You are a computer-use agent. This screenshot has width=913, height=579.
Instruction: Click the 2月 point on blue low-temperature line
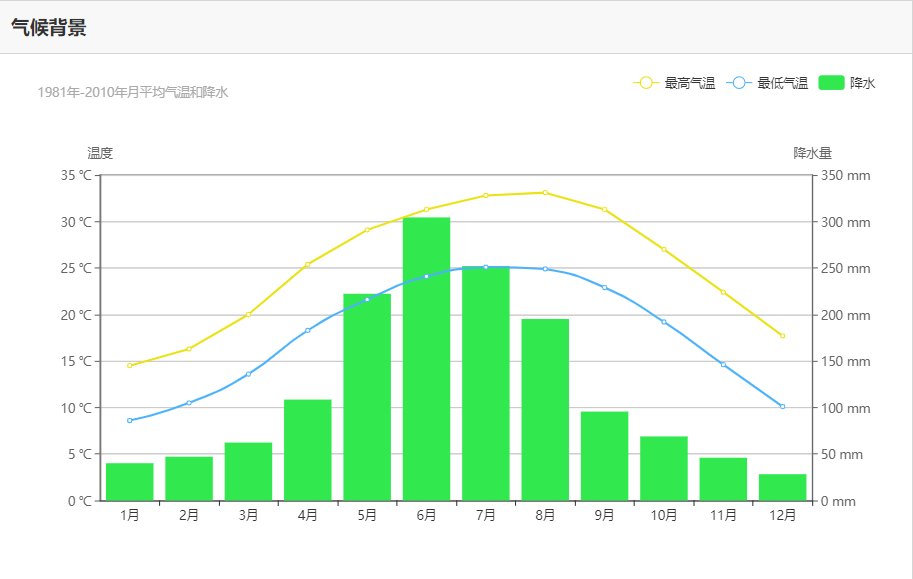189,403
